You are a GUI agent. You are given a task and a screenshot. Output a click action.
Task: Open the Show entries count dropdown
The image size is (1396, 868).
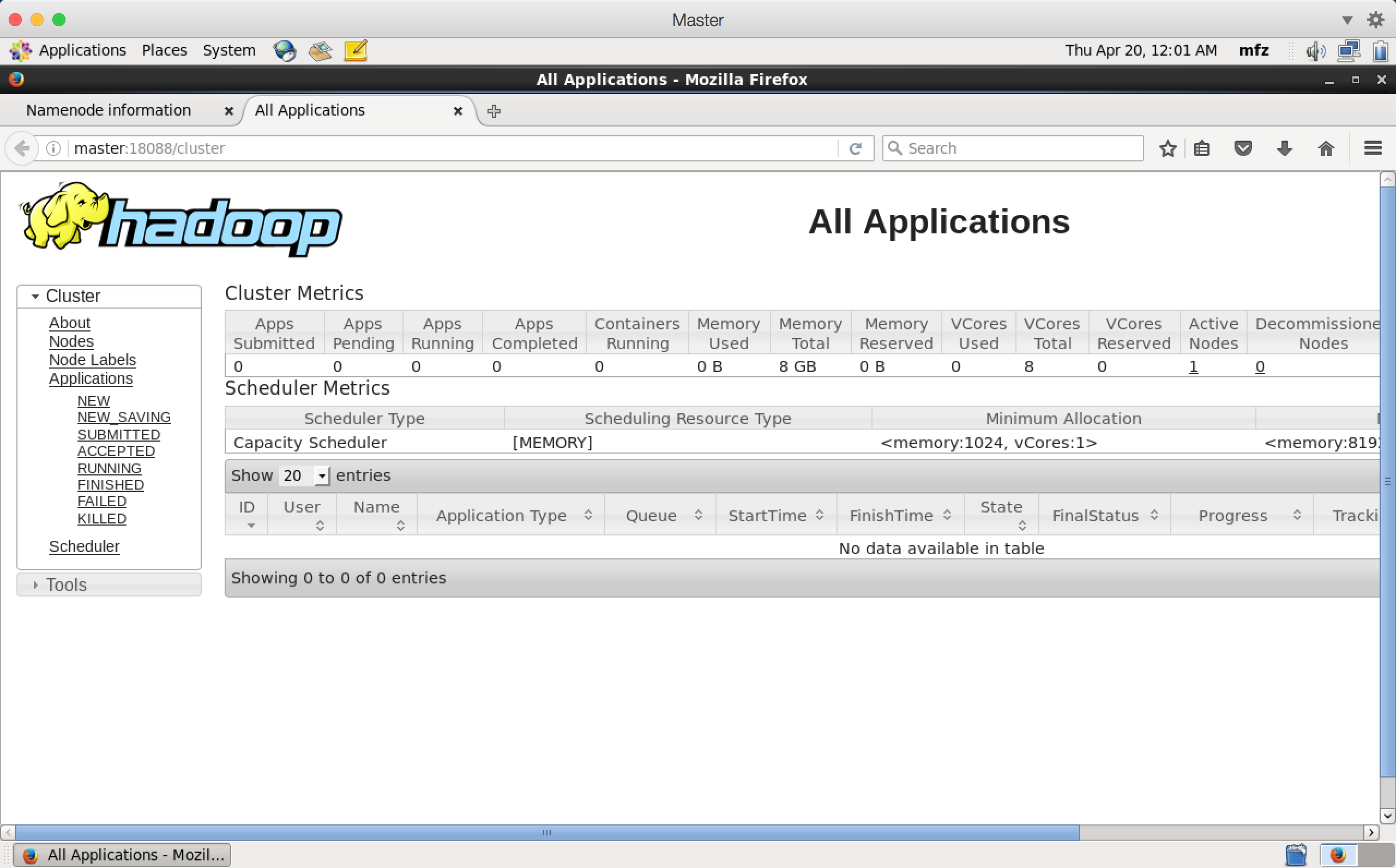[304, 475]
